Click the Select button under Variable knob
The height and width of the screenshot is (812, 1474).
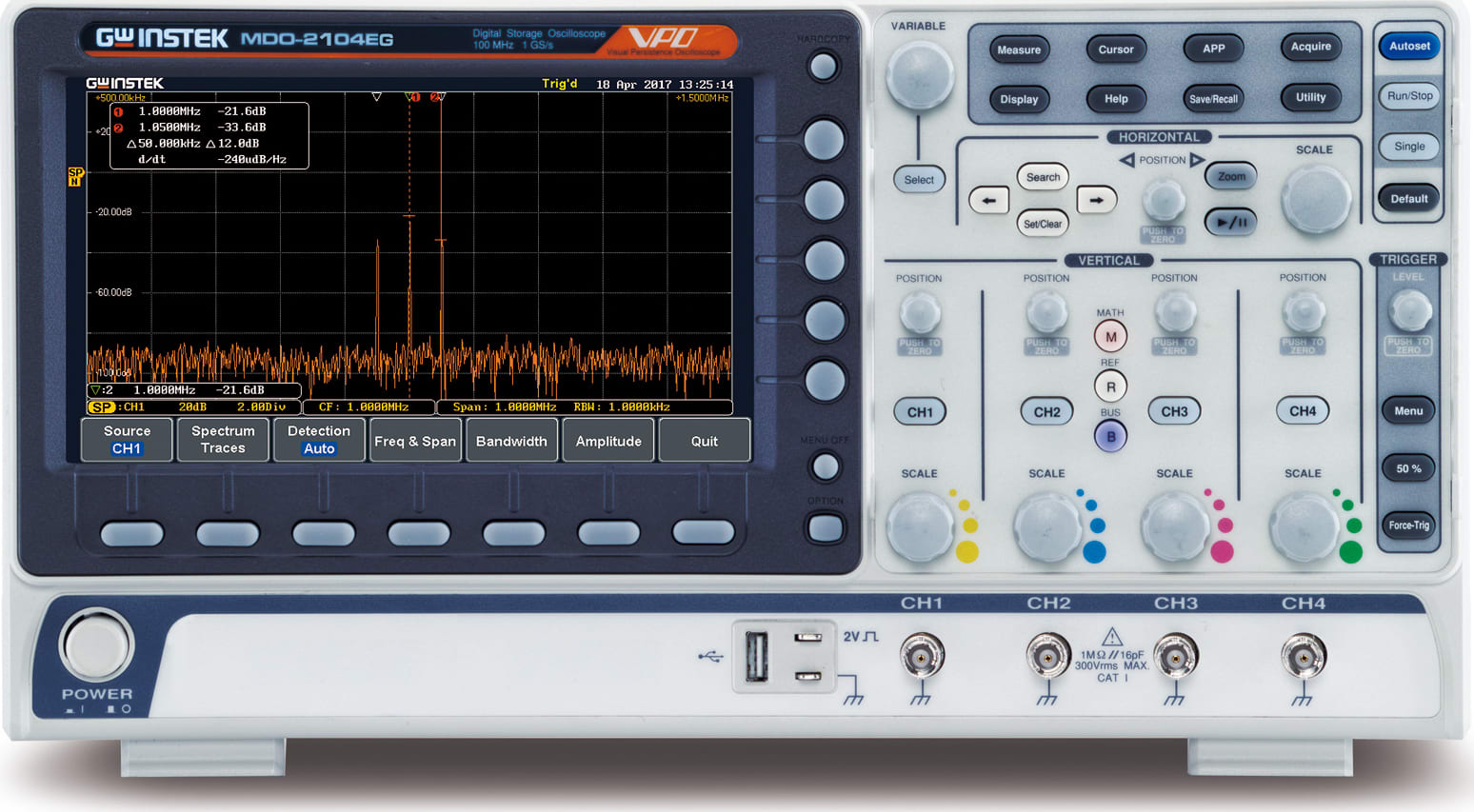point(919,179)
